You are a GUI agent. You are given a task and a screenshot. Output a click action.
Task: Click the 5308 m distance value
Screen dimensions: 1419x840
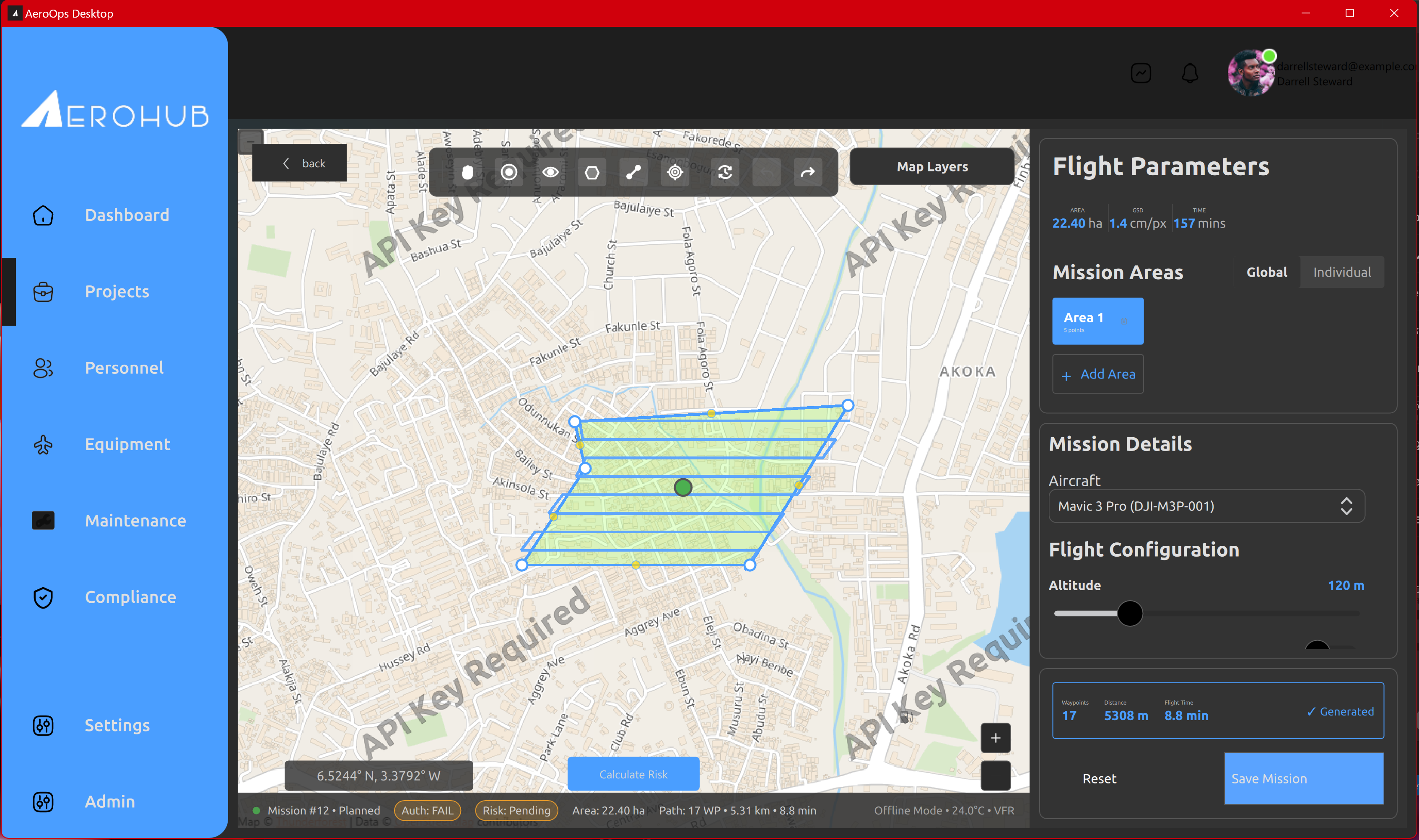coord(1126,716)
